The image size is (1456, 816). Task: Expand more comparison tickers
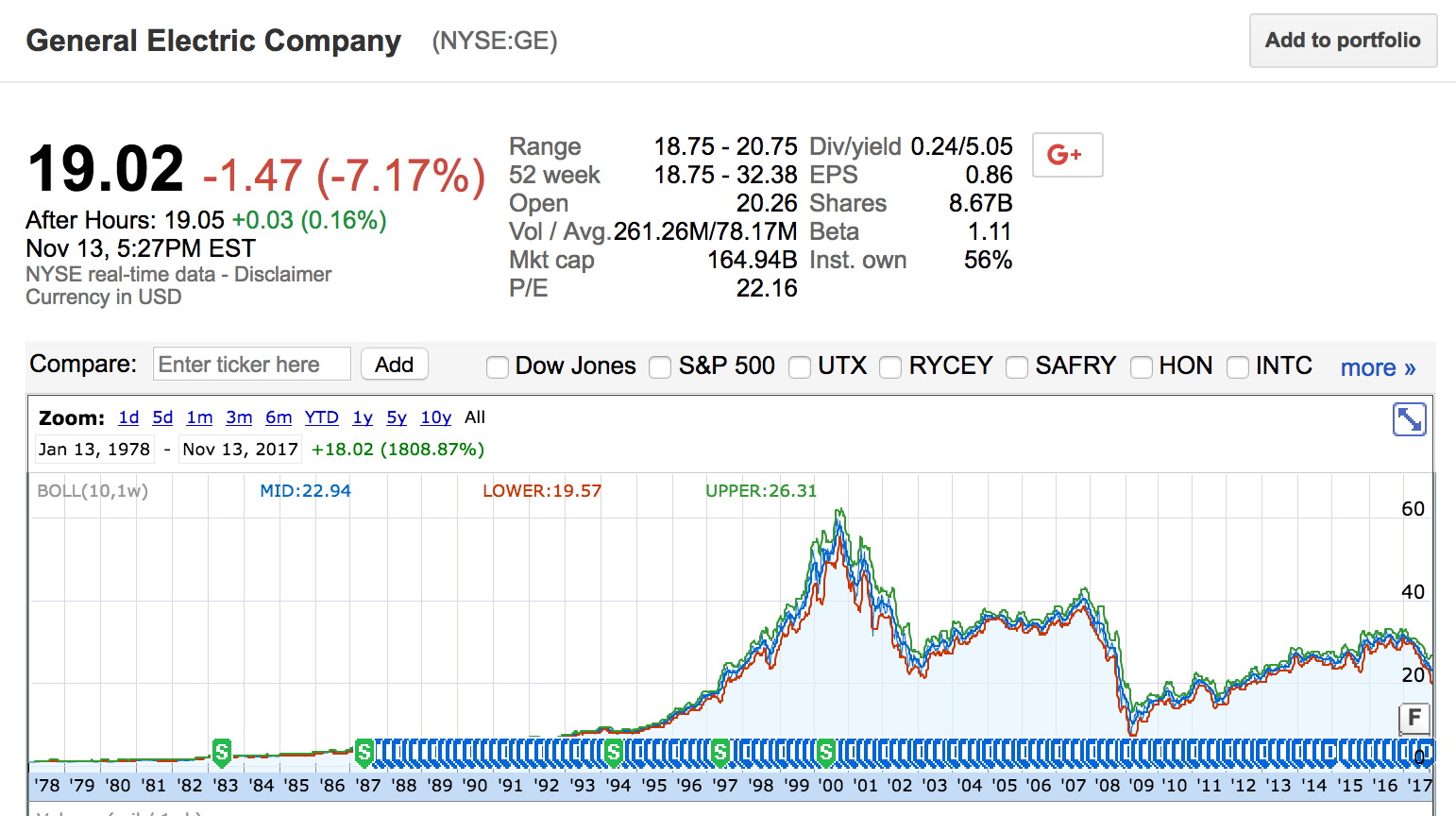pos(1378,367)
